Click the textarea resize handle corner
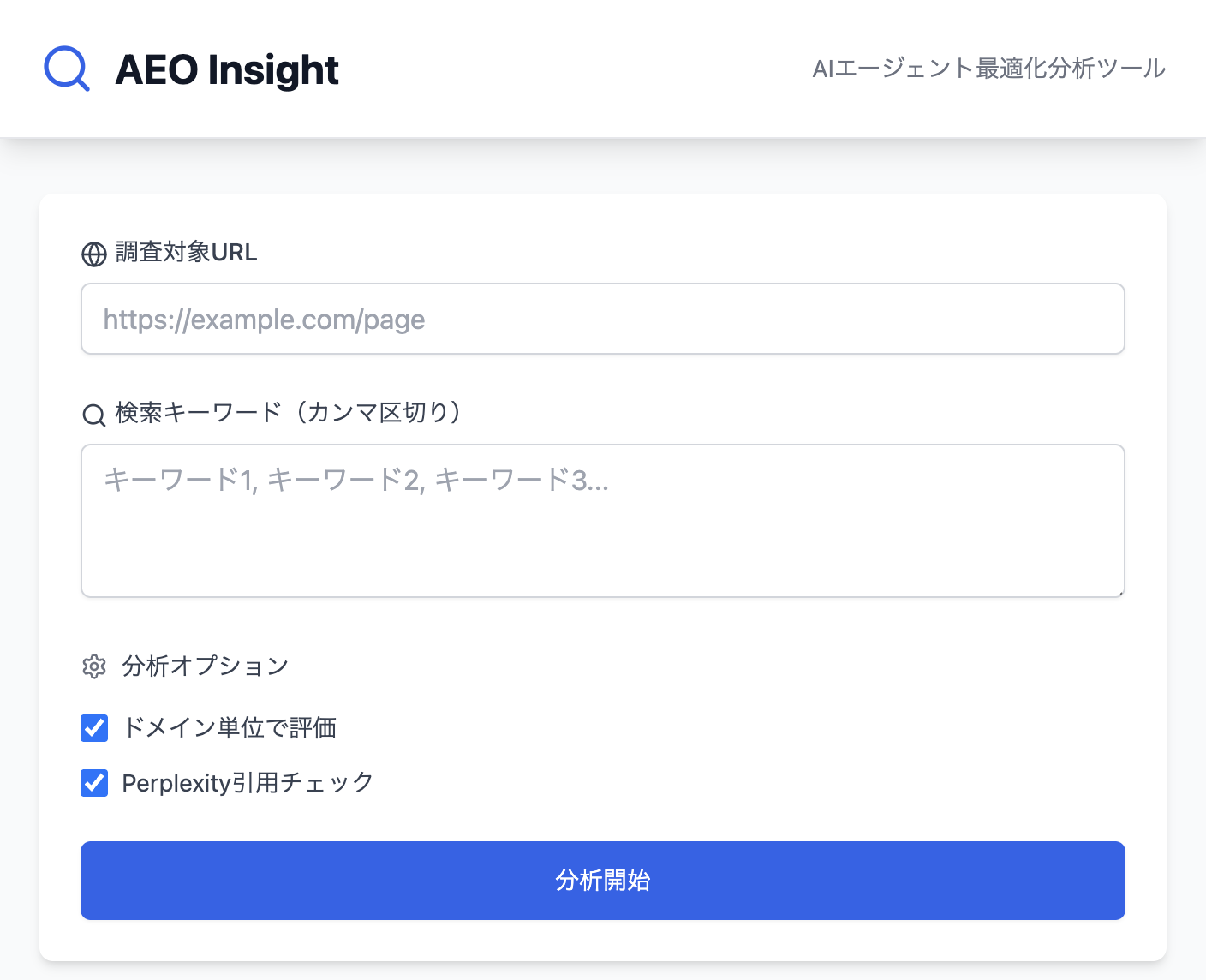This screenshot has width=1206, height=980. [1119, 591]
